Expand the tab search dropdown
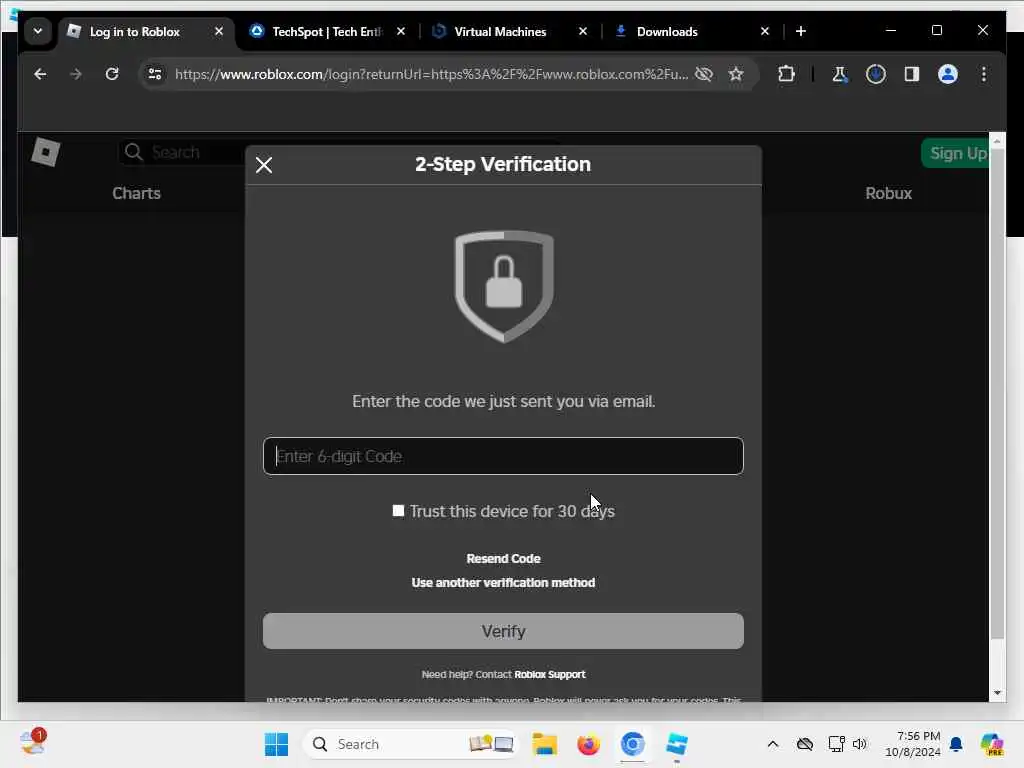Viewport: 1024px width, 768px height. click(38, 31)
